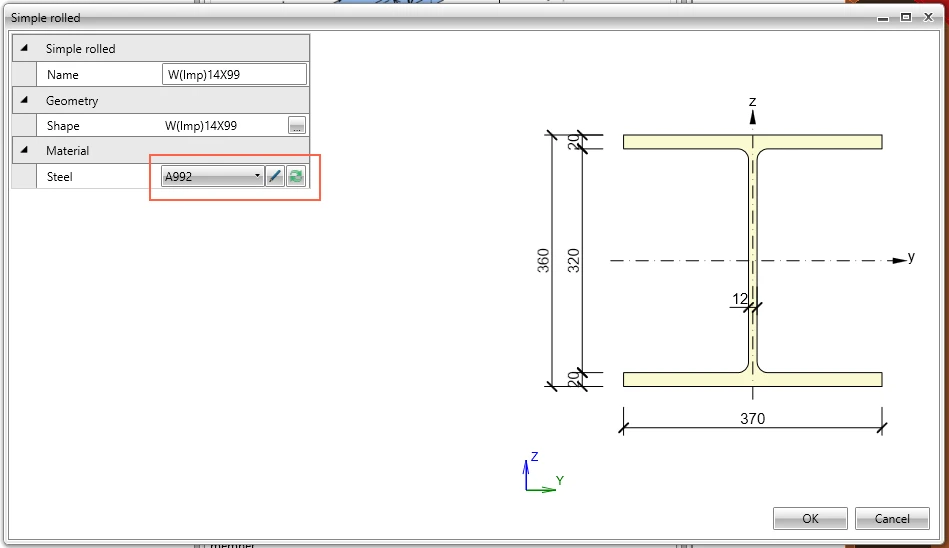Dismiss dialog with Cancel button
This screenshot has width=949, height=548.
[892, 518]
